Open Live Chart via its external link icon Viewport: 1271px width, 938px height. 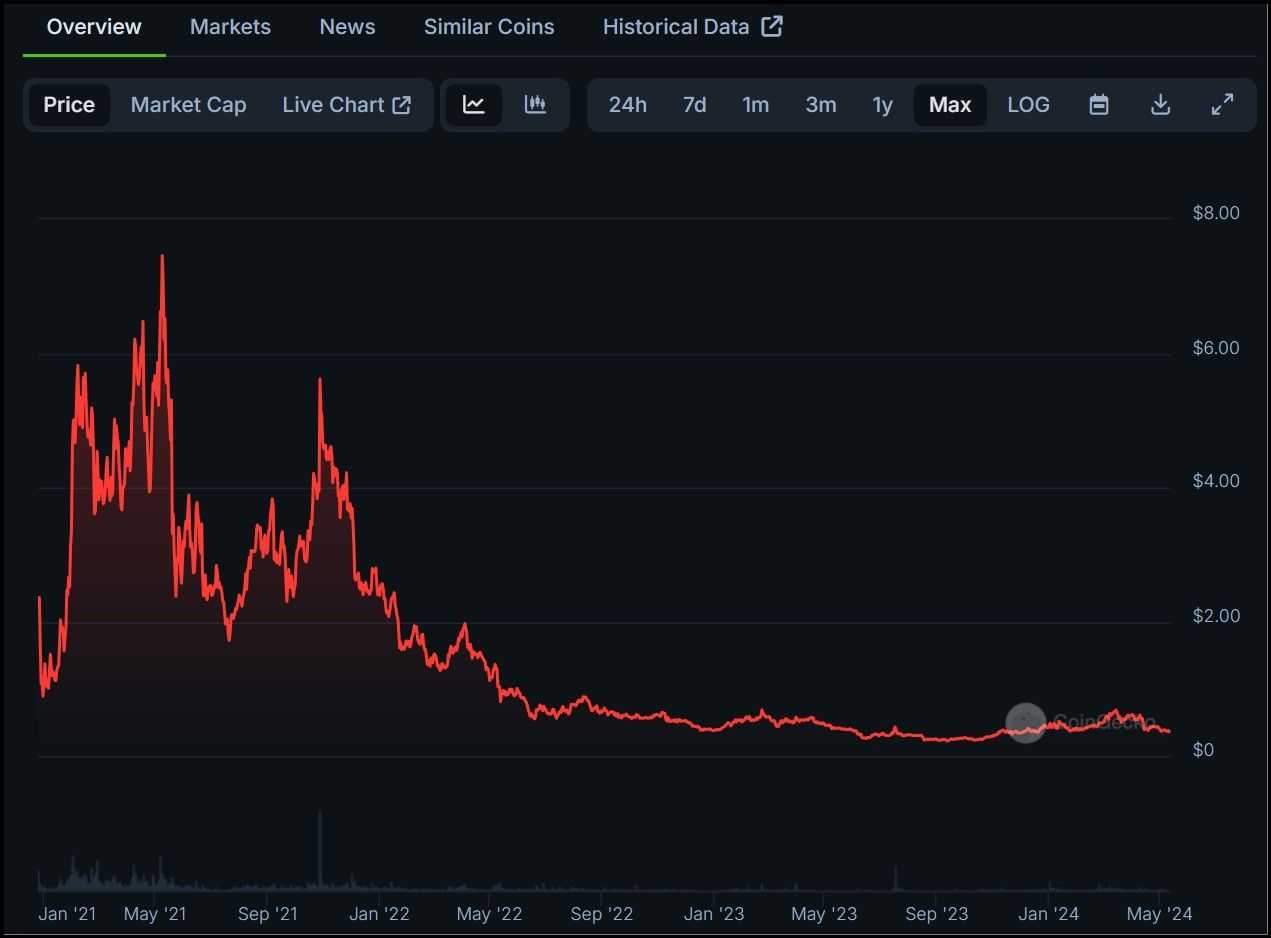pyautogui.click(x=402, y=104)
